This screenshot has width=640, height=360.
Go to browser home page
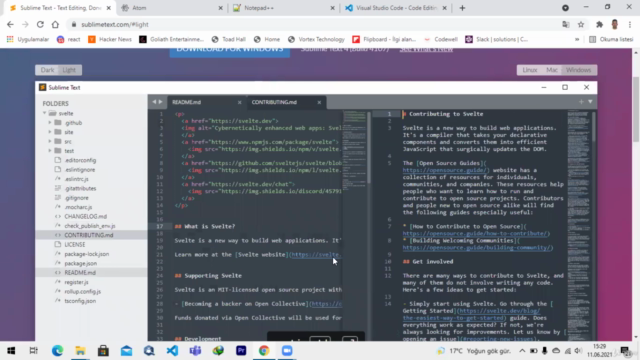(x=55, y=24)
